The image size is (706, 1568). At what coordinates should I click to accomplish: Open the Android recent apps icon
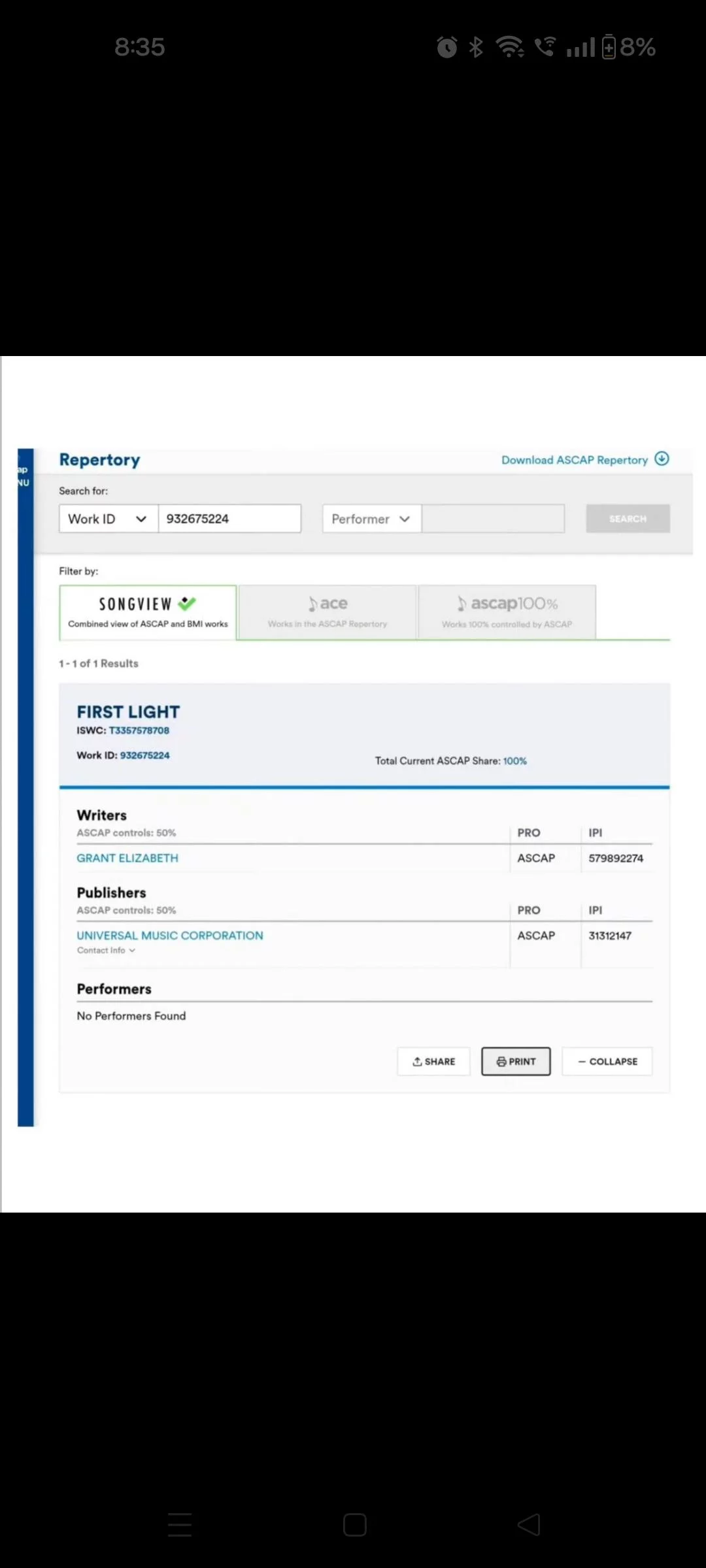pos(180,1525)
